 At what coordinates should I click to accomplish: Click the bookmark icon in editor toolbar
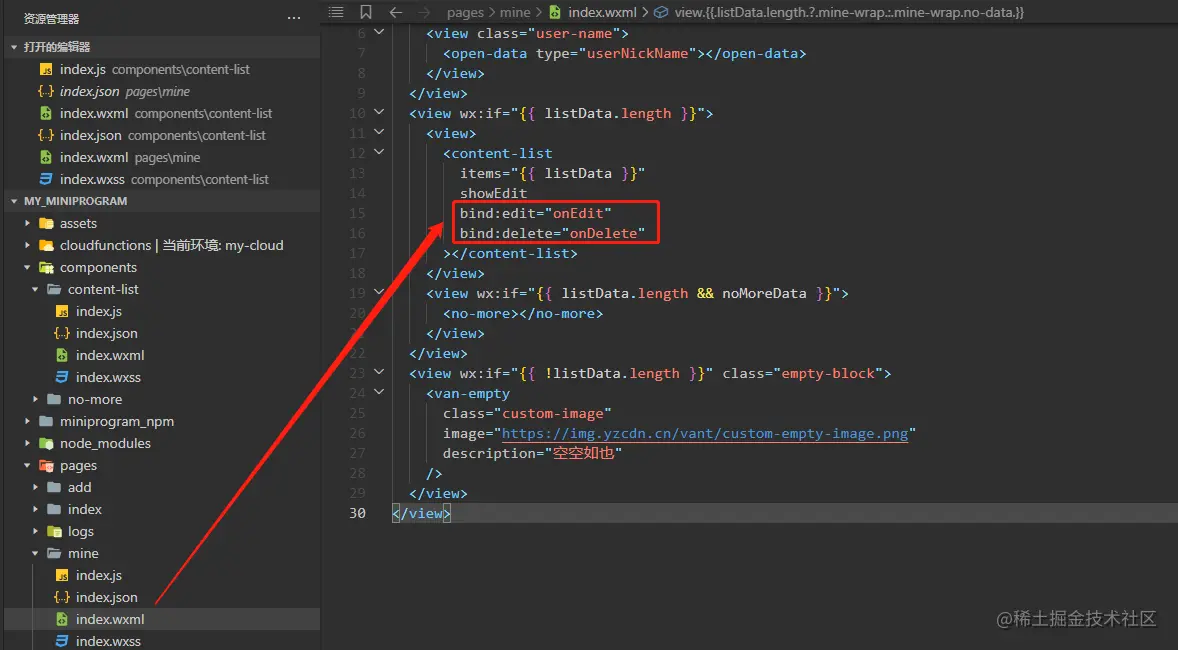click(x=366, y=12)
